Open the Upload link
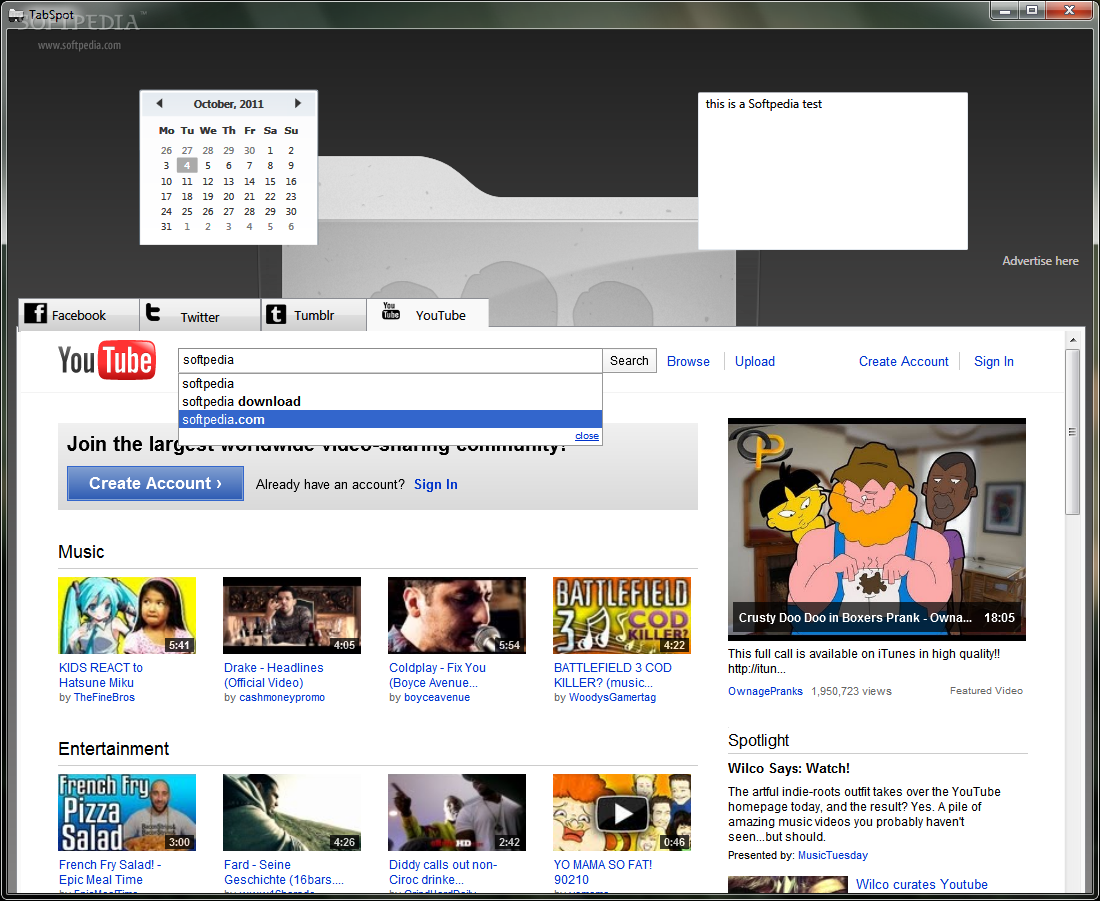This screenshot has height=901, width=1100. coord(755,361)
